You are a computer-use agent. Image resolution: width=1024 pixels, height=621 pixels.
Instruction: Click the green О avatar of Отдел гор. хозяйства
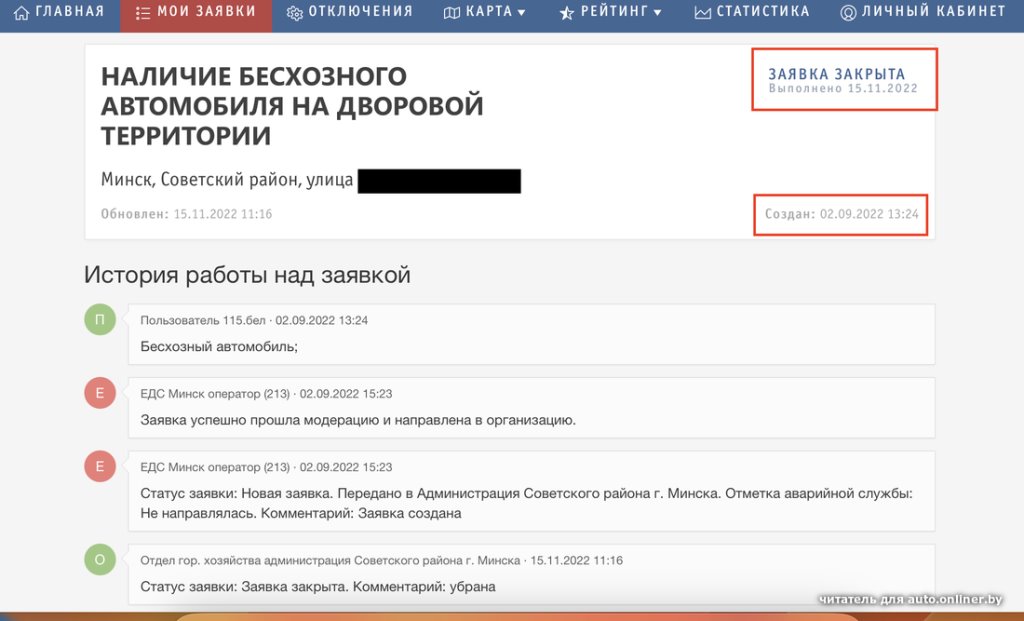(x=99, y=560)
